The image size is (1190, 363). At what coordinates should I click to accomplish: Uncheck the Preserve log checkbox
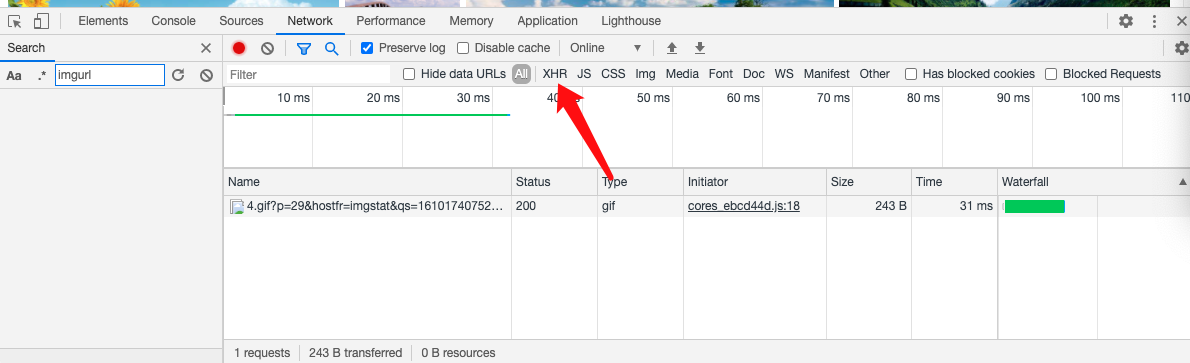click(367, 48)
